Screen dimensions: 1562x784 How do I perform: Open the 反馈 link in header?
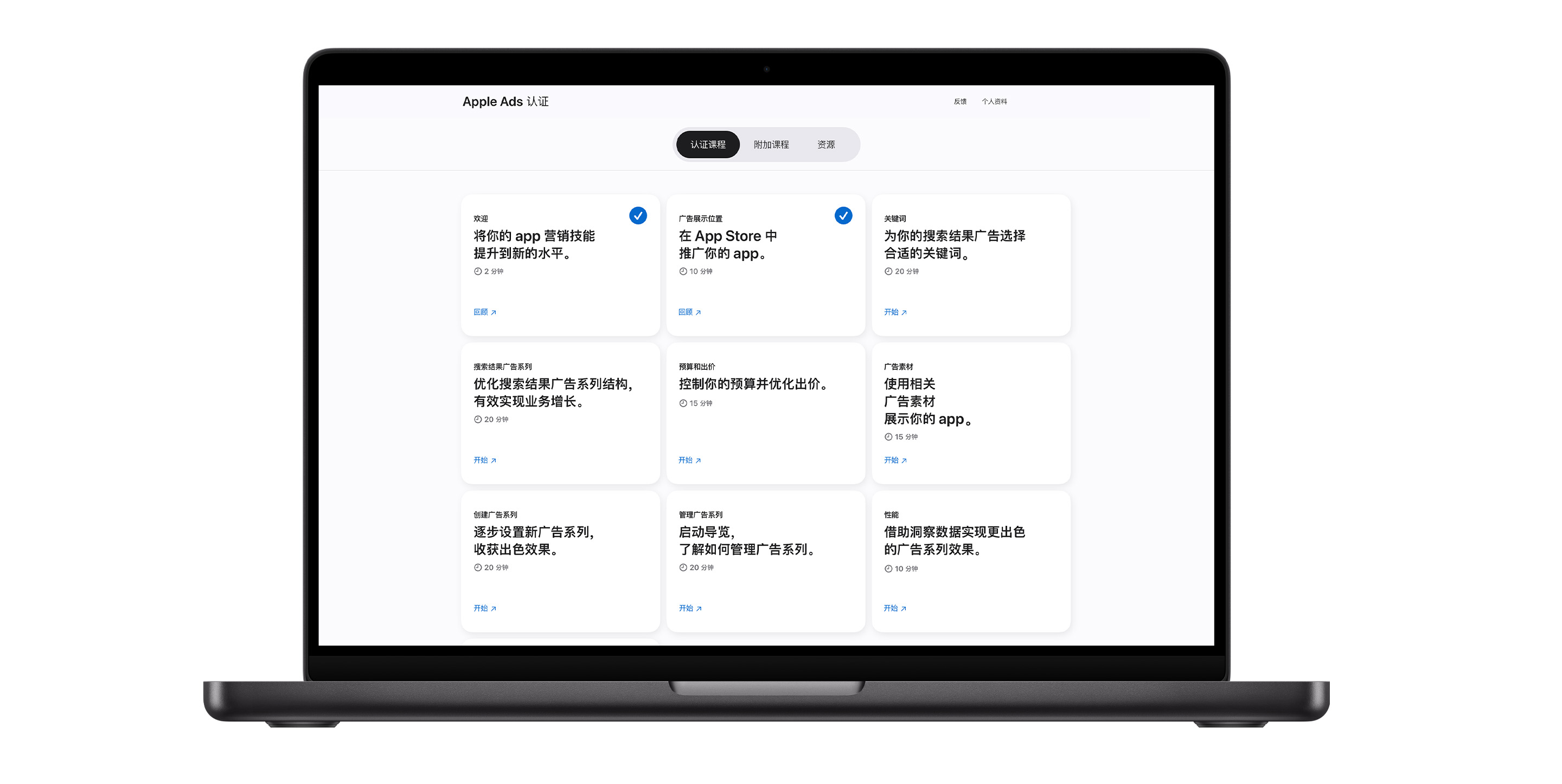960,101
